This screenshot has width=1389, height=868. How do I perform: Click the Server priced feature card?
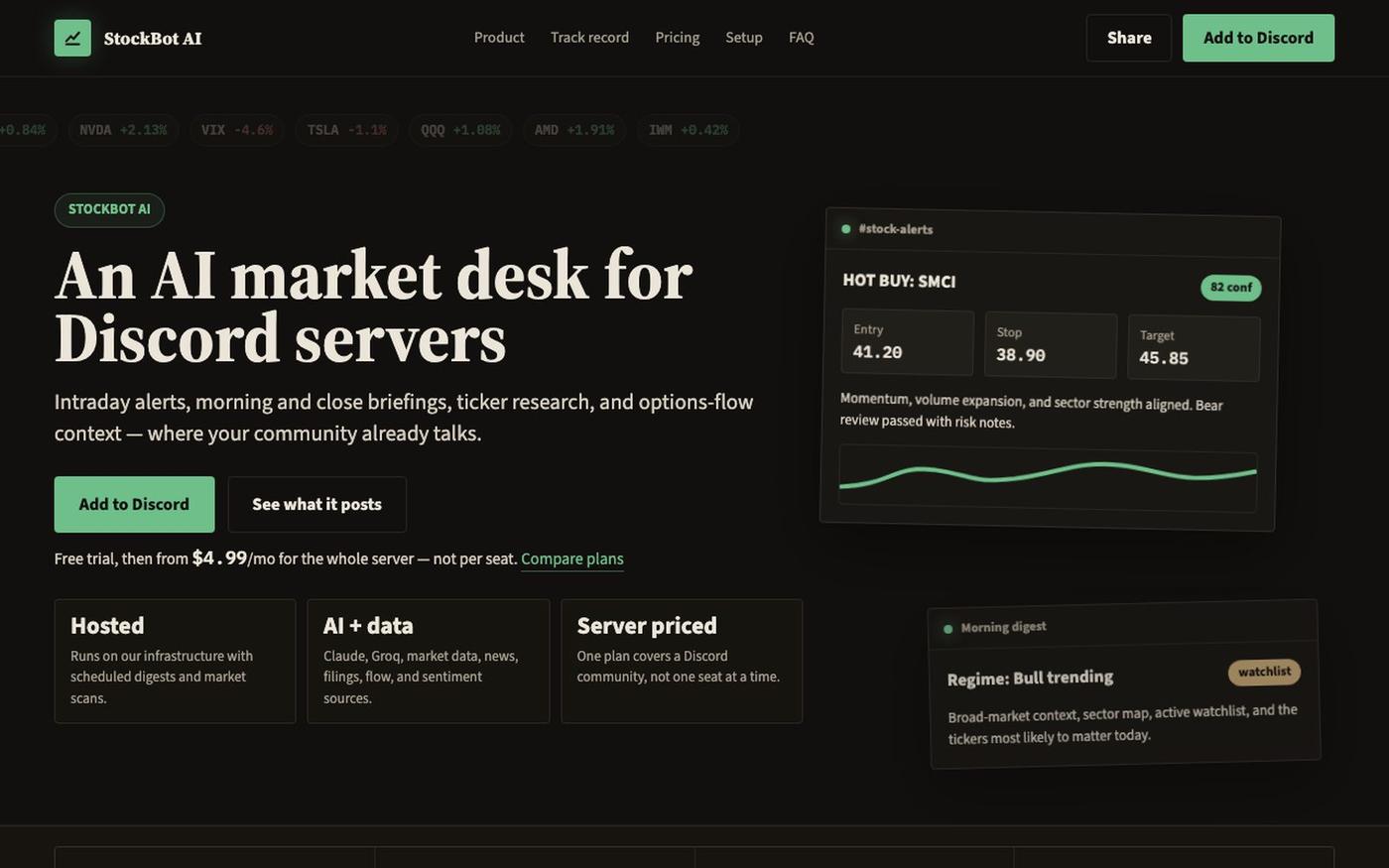(682, 661)
